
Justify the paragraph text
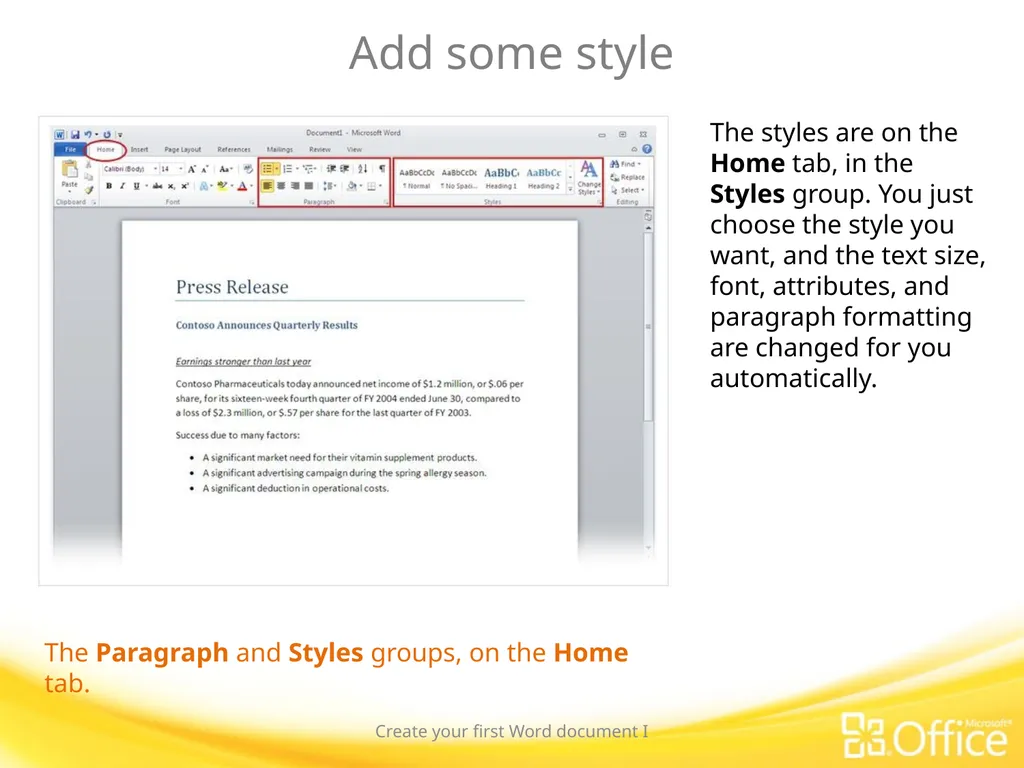pyautogui.click(x=308, y=186)
